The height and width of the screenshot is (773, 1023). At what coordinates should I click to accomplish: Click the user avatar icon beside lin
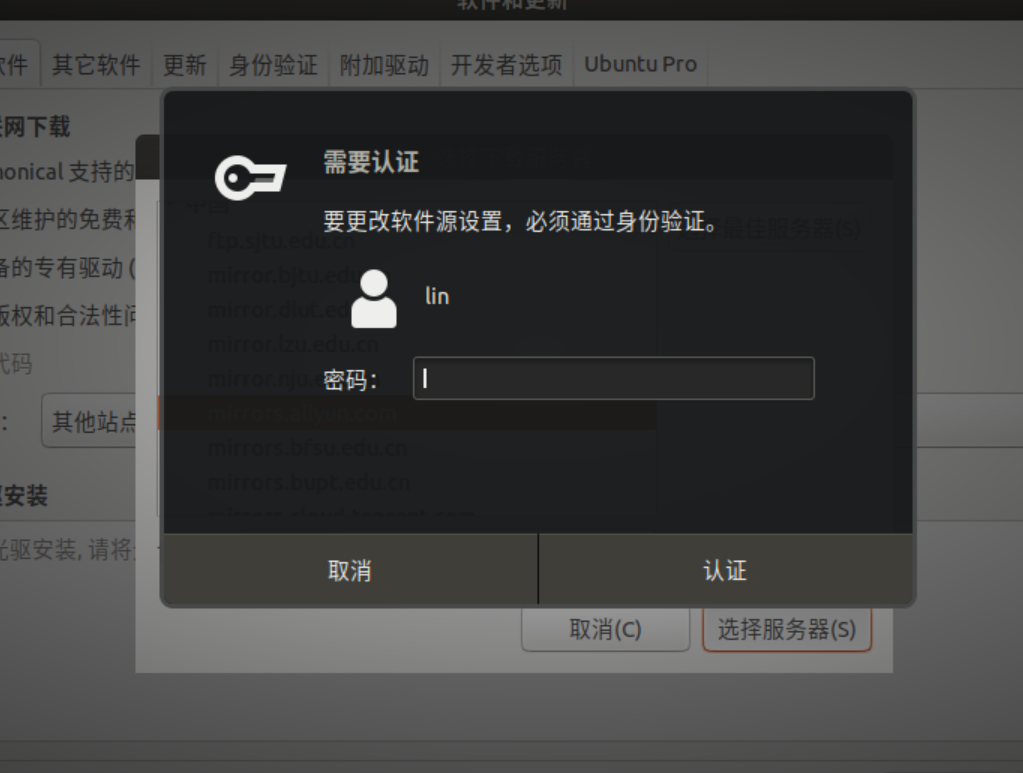(374, 299)
